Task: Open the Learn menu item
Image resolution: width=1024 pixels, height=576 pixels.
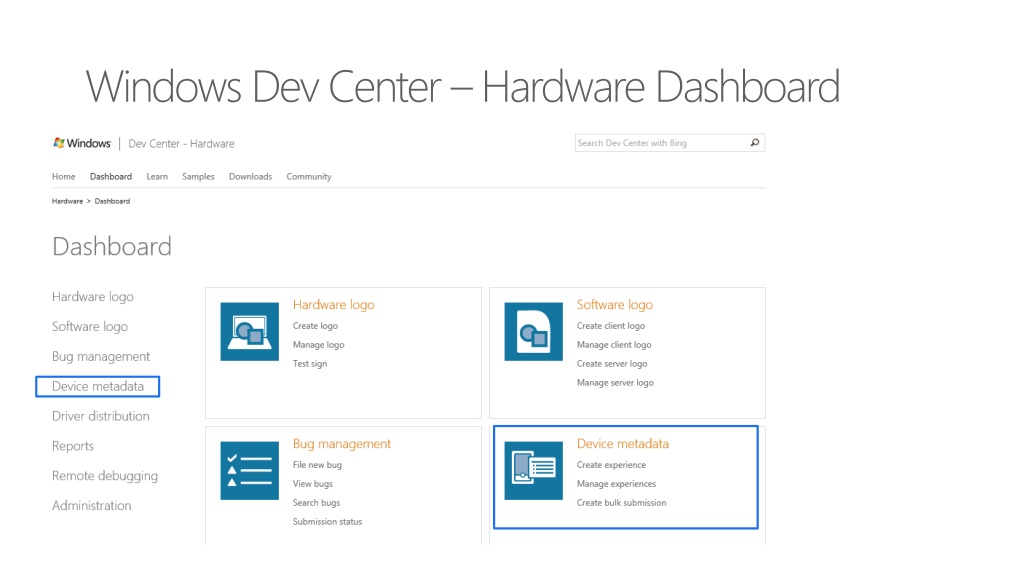Action: tap(157, 176)
